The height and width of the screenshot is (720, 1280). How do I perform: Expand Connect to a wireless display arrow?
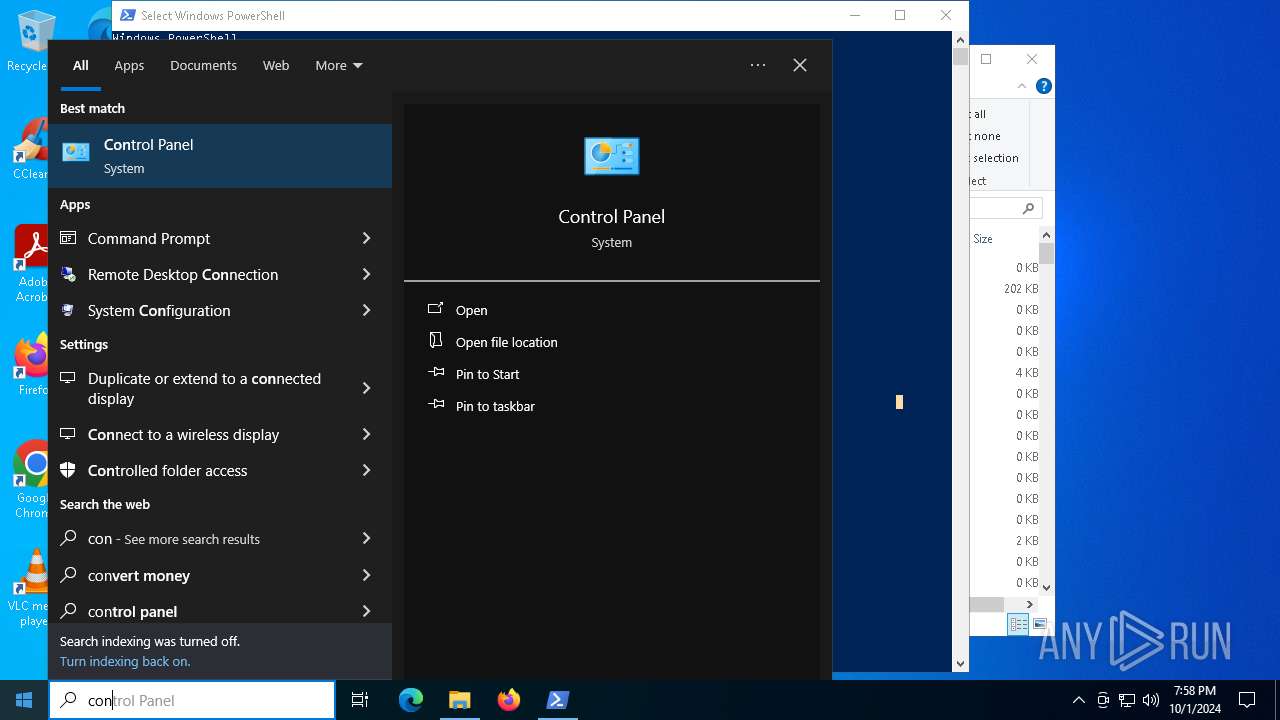tap(366, 434)
